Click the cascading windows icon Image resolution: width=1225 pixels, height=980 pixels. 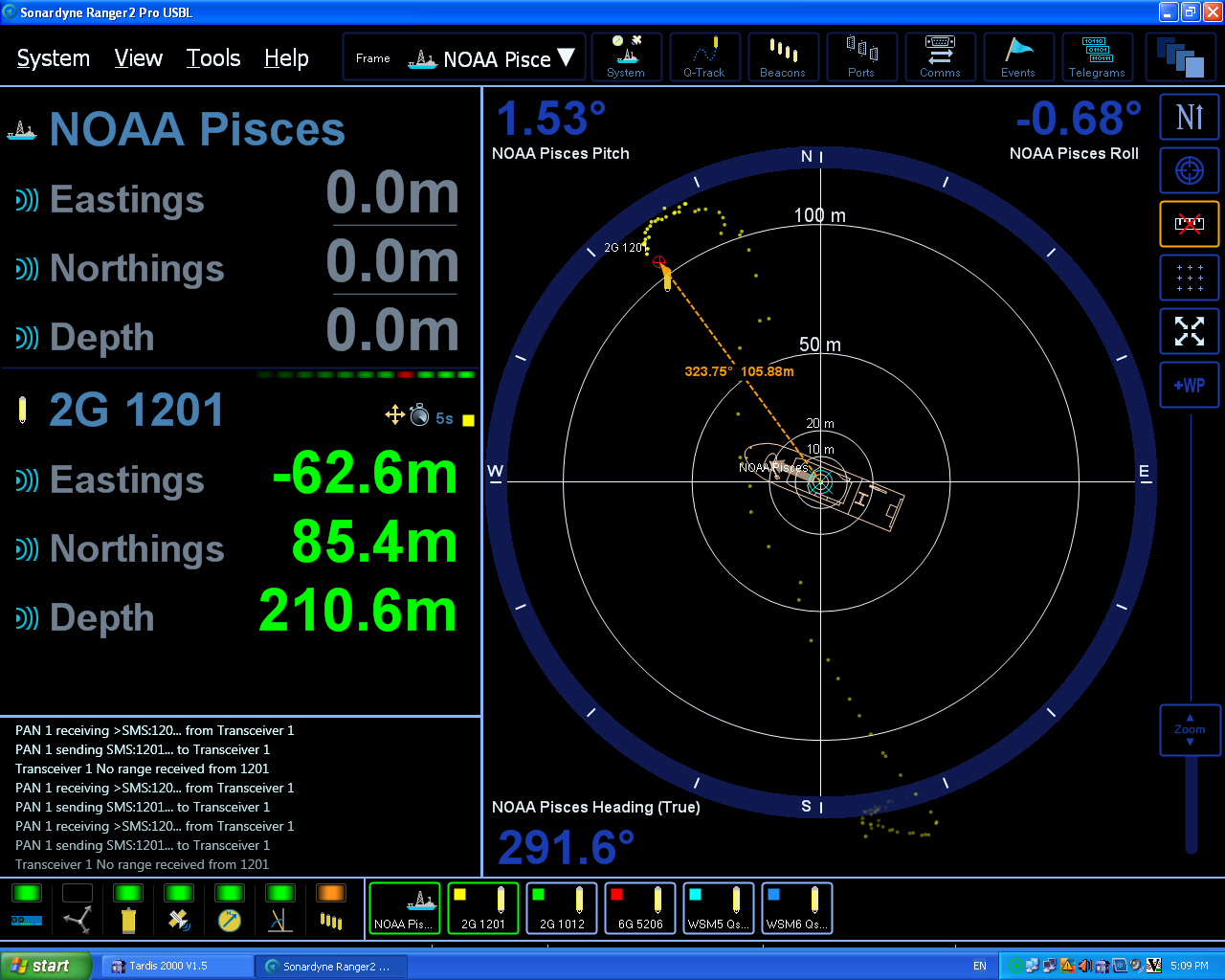(x=1180, y=57)
